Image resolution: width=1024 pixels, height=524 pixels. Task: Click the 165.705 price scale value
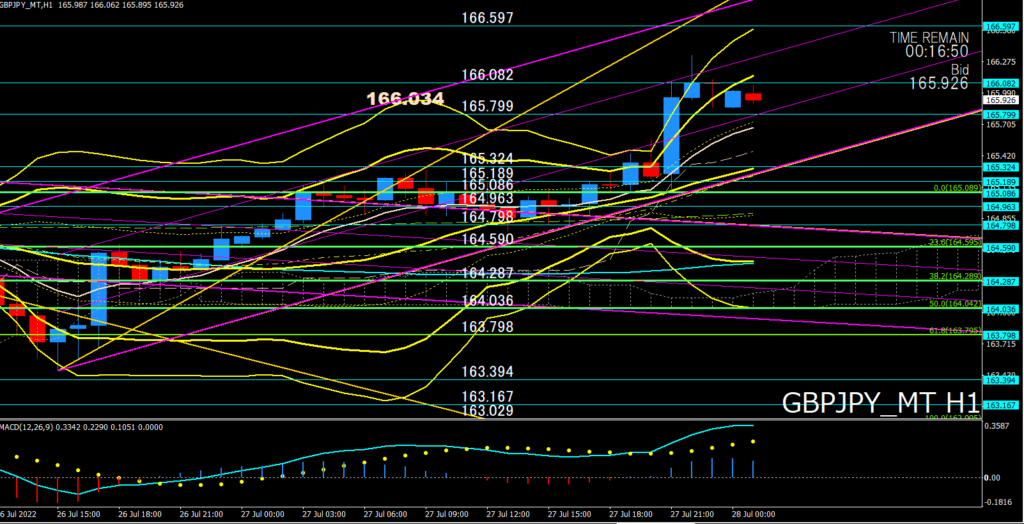point(999,124)
